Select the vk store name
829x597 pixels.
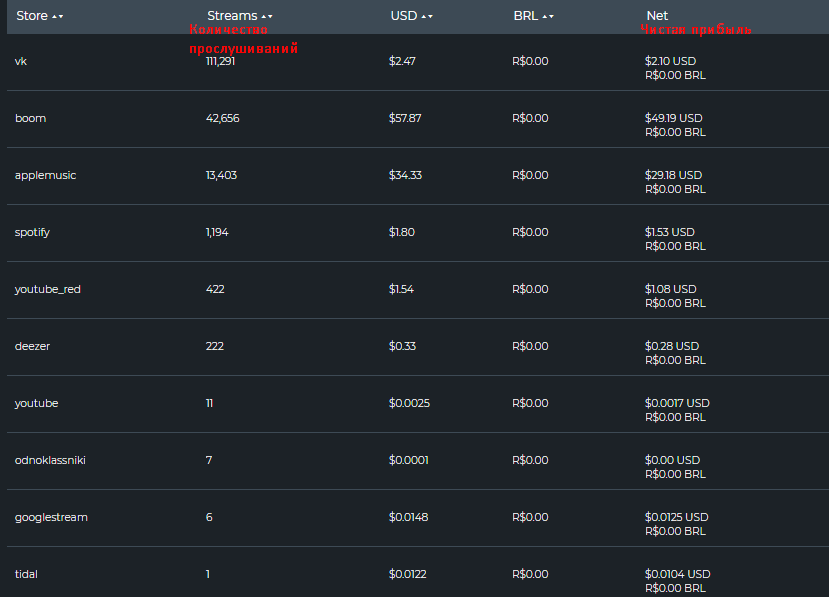point(21,61)
